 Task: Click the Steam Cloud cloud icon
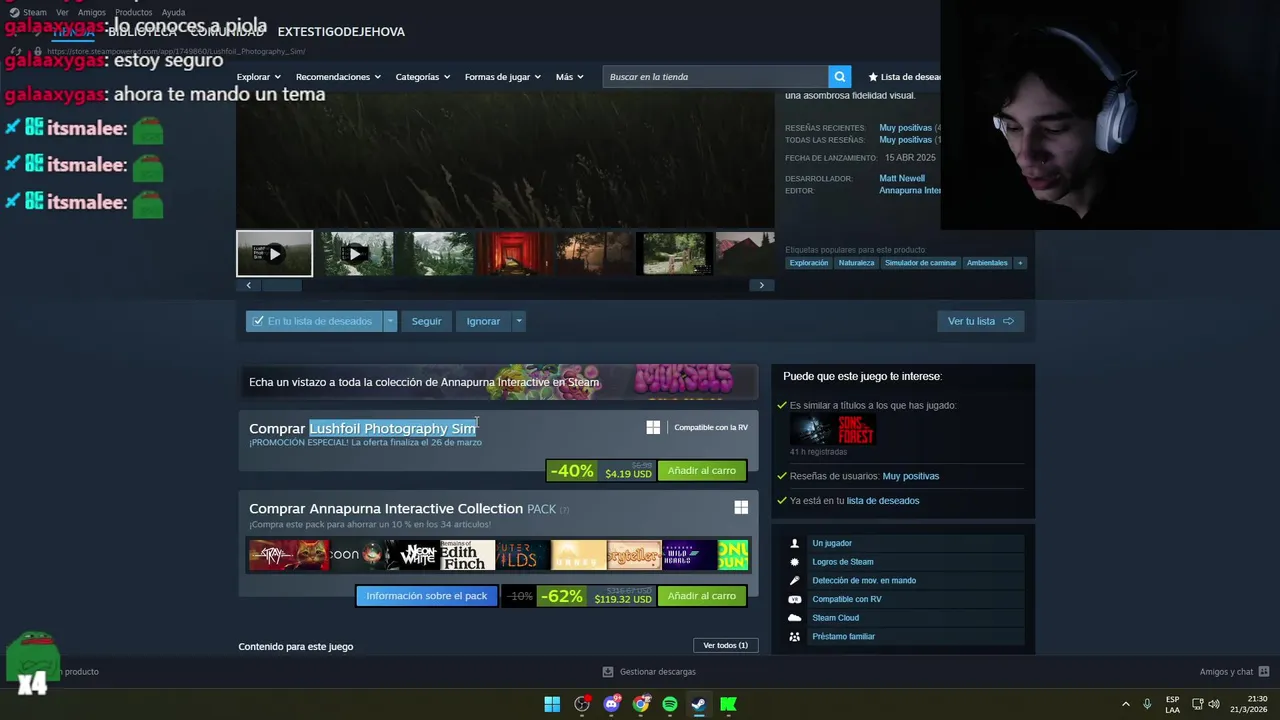point(795,618)
